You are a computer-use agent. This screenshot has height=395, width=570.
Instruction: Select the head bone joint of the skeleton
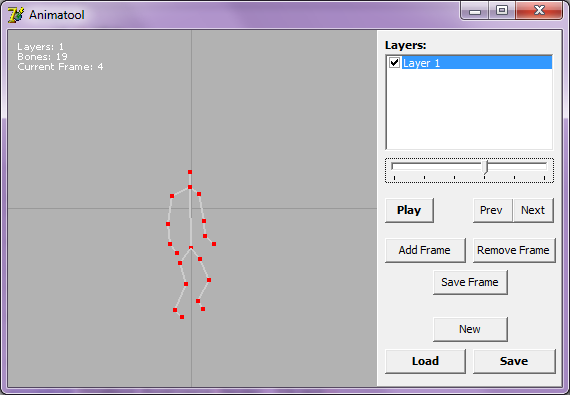(190, 172)
